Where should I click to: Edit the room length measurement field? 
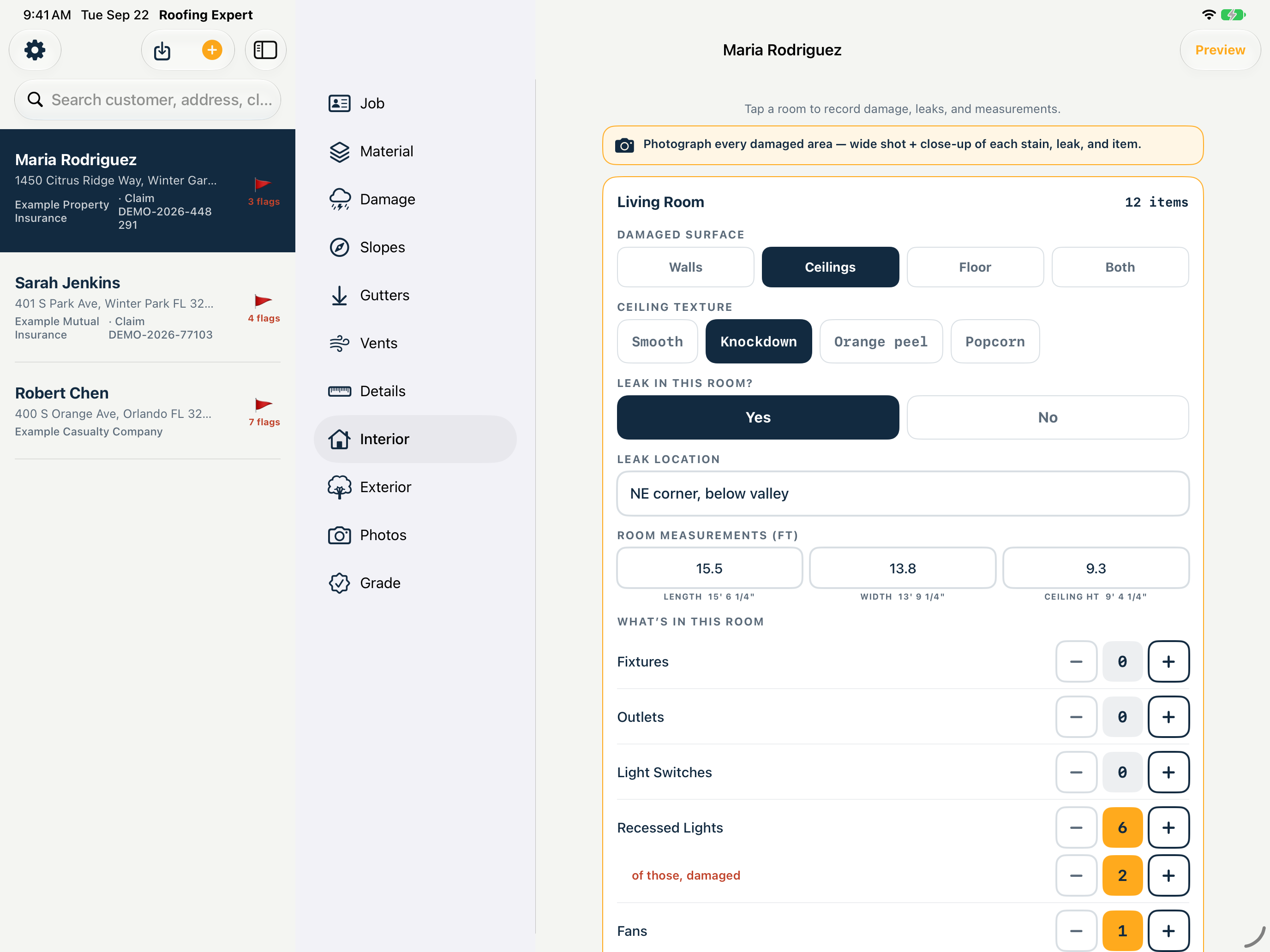pos(709,568)
